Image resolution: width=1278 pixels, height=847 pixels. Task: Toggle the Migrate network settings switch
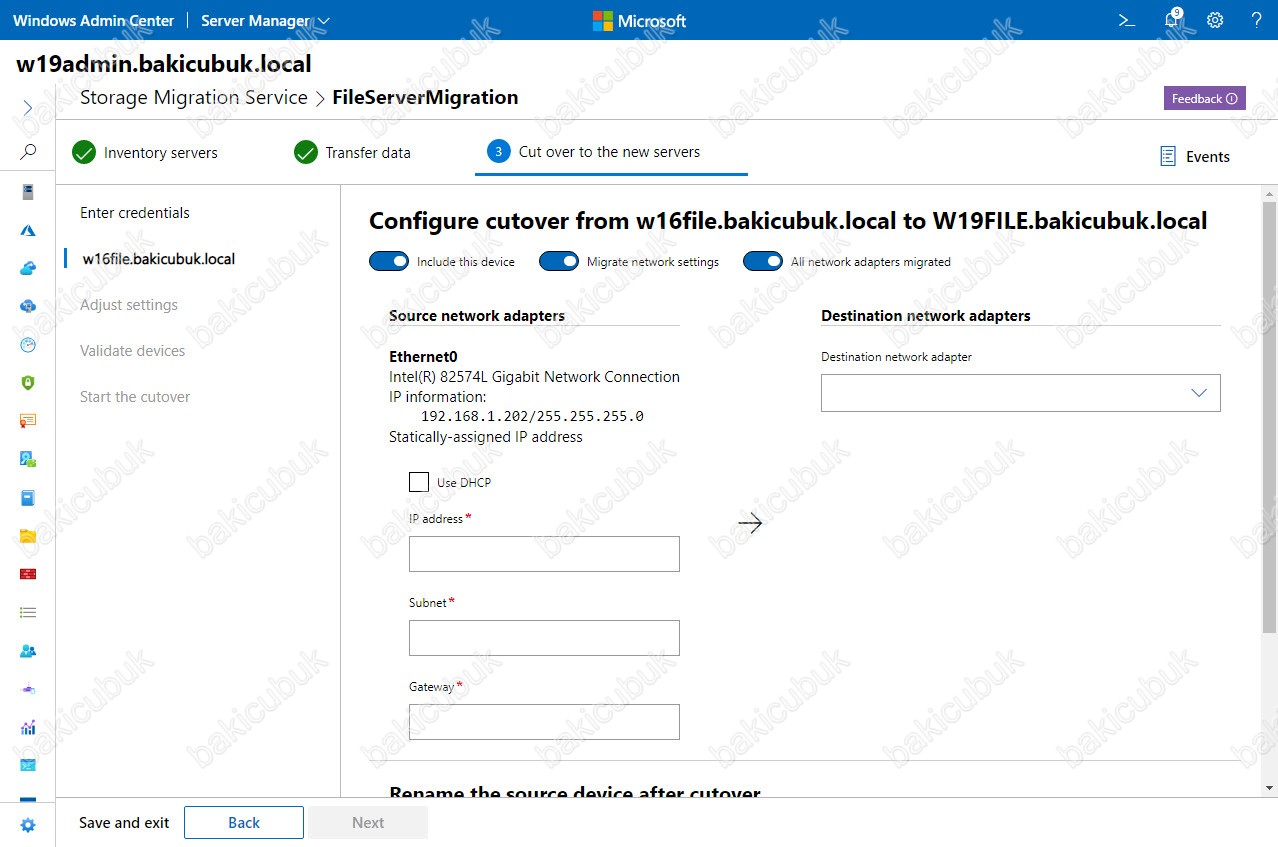pyautogui.click(x=559, y=261)
